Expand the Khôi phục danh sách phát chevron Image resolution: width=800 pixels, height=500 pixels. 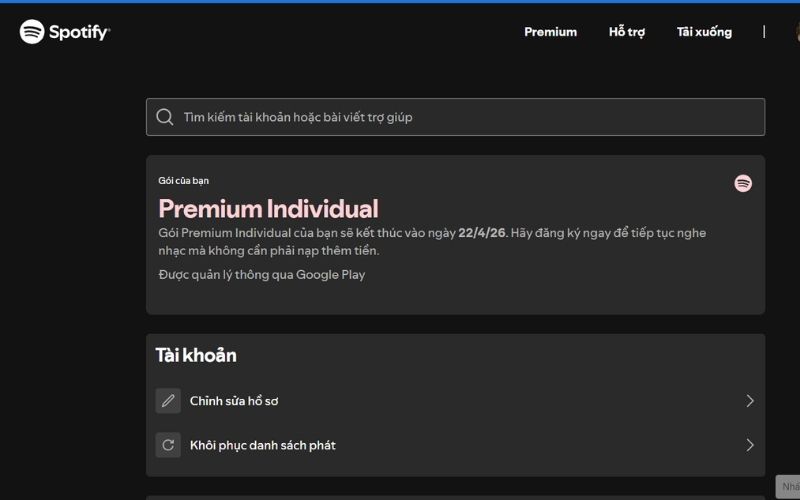pyautogui.click(x=749, y=445)
